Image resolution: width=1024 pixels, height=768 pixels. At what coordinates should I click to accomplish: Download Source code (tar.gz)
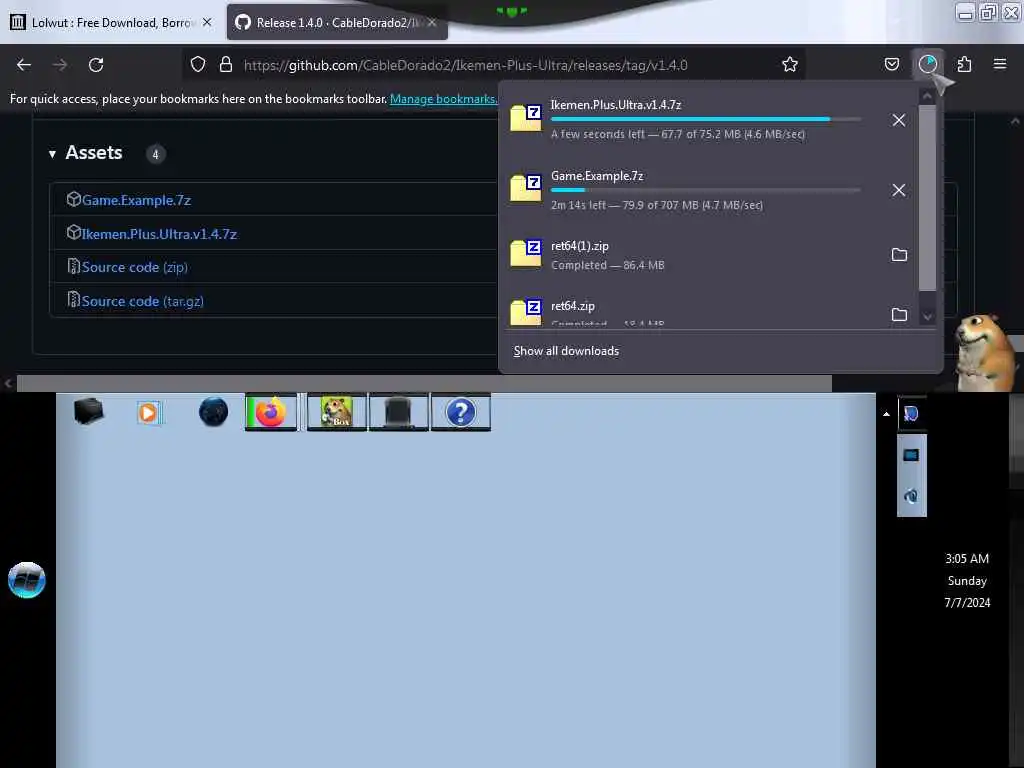[x=142, y=301]
